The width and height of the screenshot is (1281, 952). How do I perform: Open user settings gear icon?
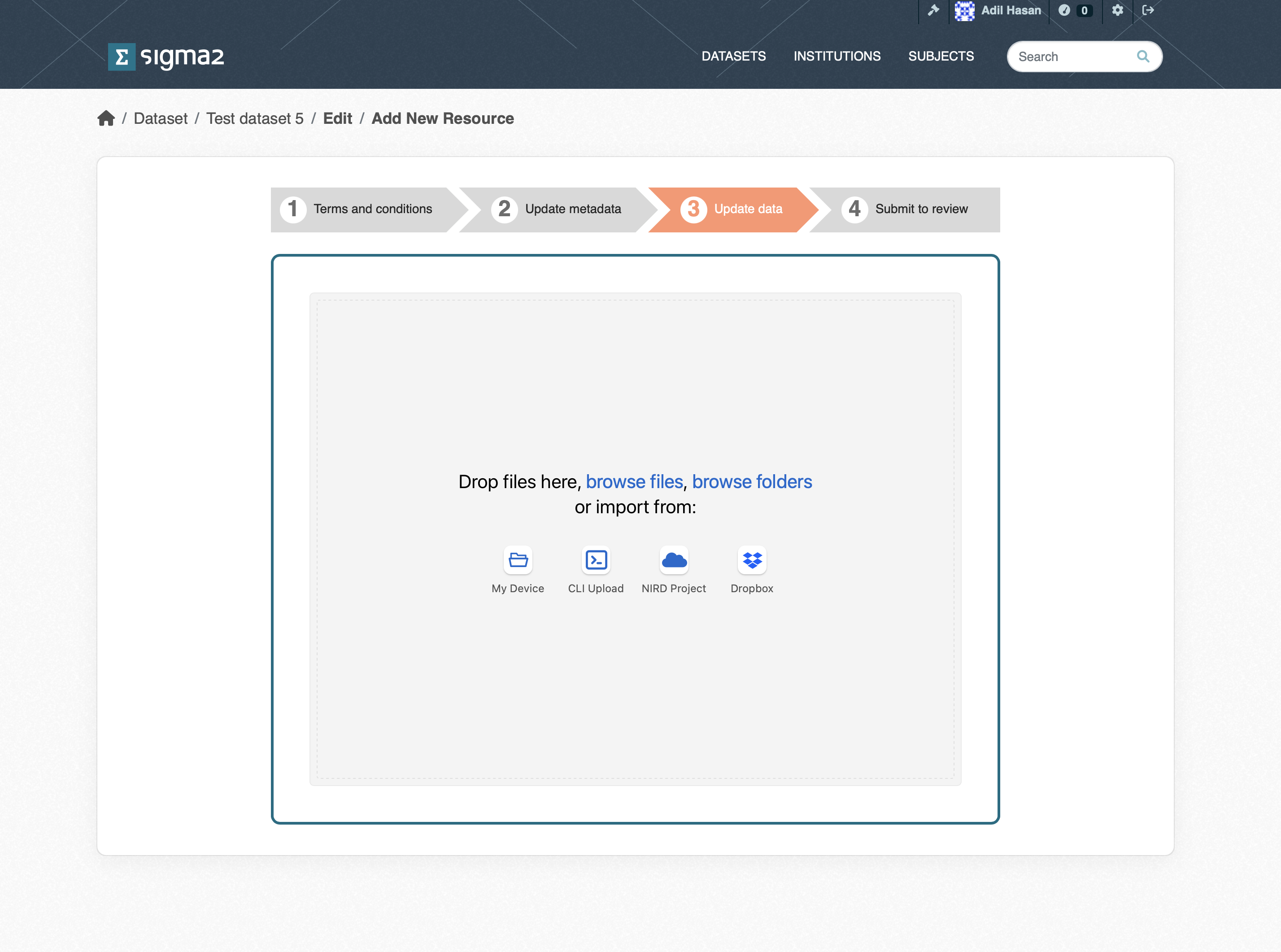pyautogui.click(x=1117, y=10)
